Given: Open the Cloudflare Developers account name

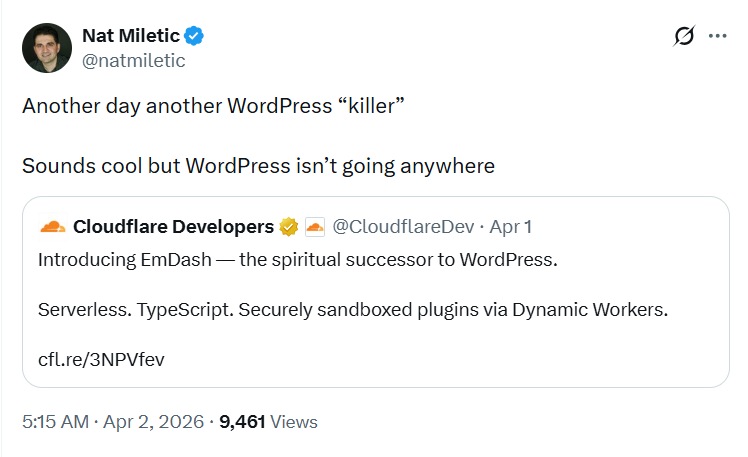Looking at the screenshot, I should click(x=173, y=227).
